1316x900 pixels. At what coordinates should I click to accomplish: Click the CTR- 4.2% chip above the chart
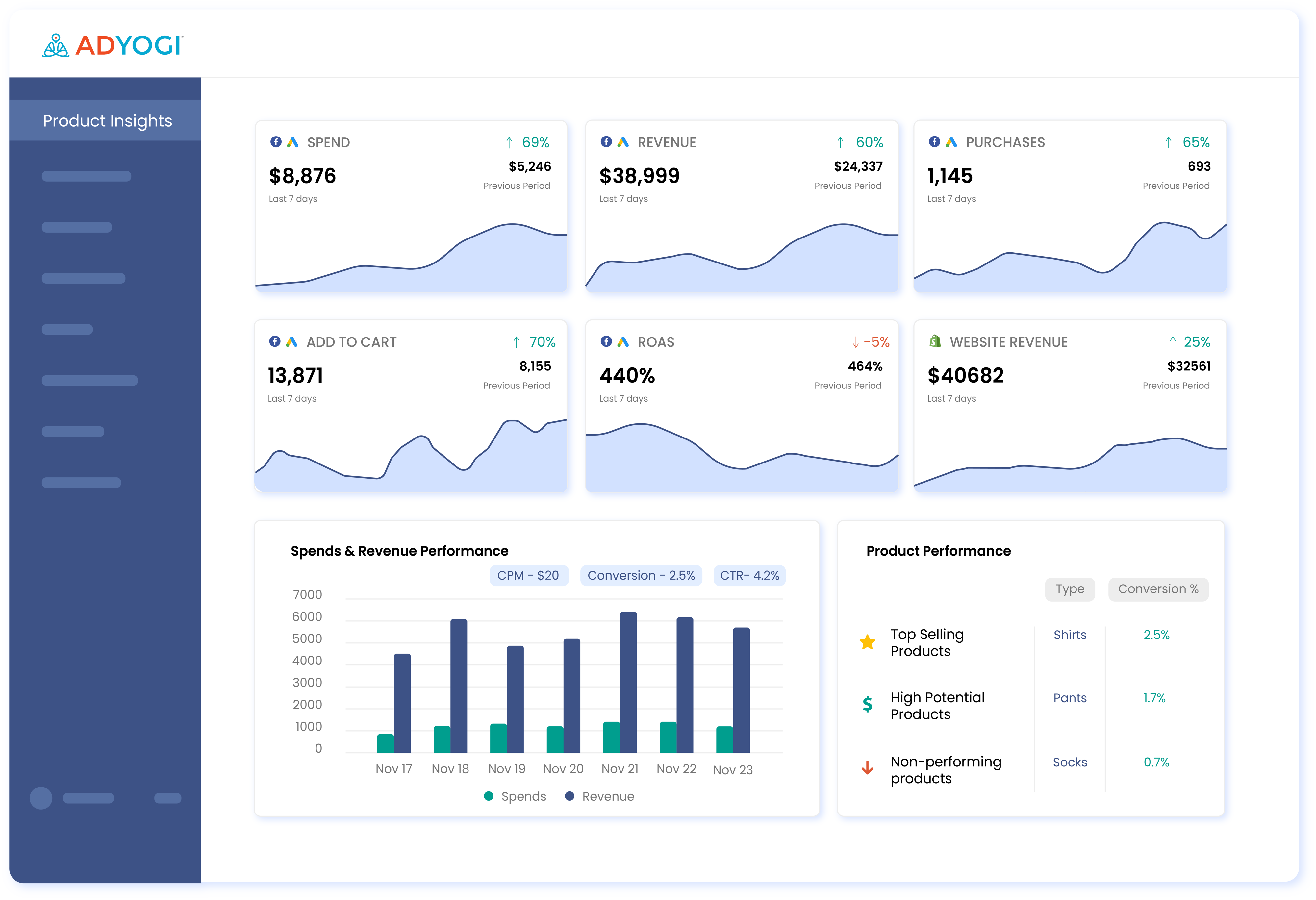coord(749,575)
